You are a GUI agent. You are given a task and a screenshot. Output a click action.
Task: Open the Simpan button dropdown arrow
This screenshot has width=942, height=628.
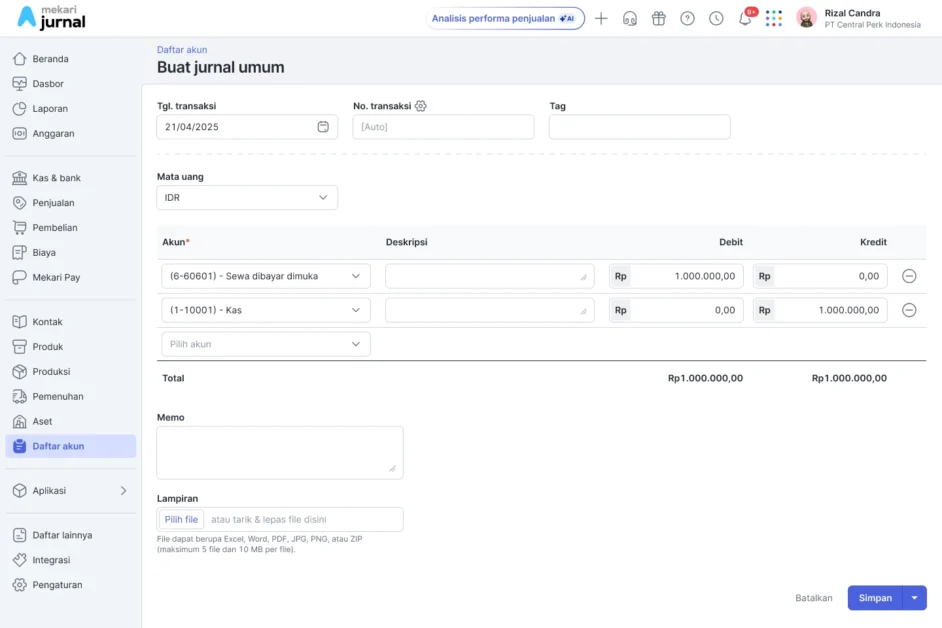coord(914,598)
